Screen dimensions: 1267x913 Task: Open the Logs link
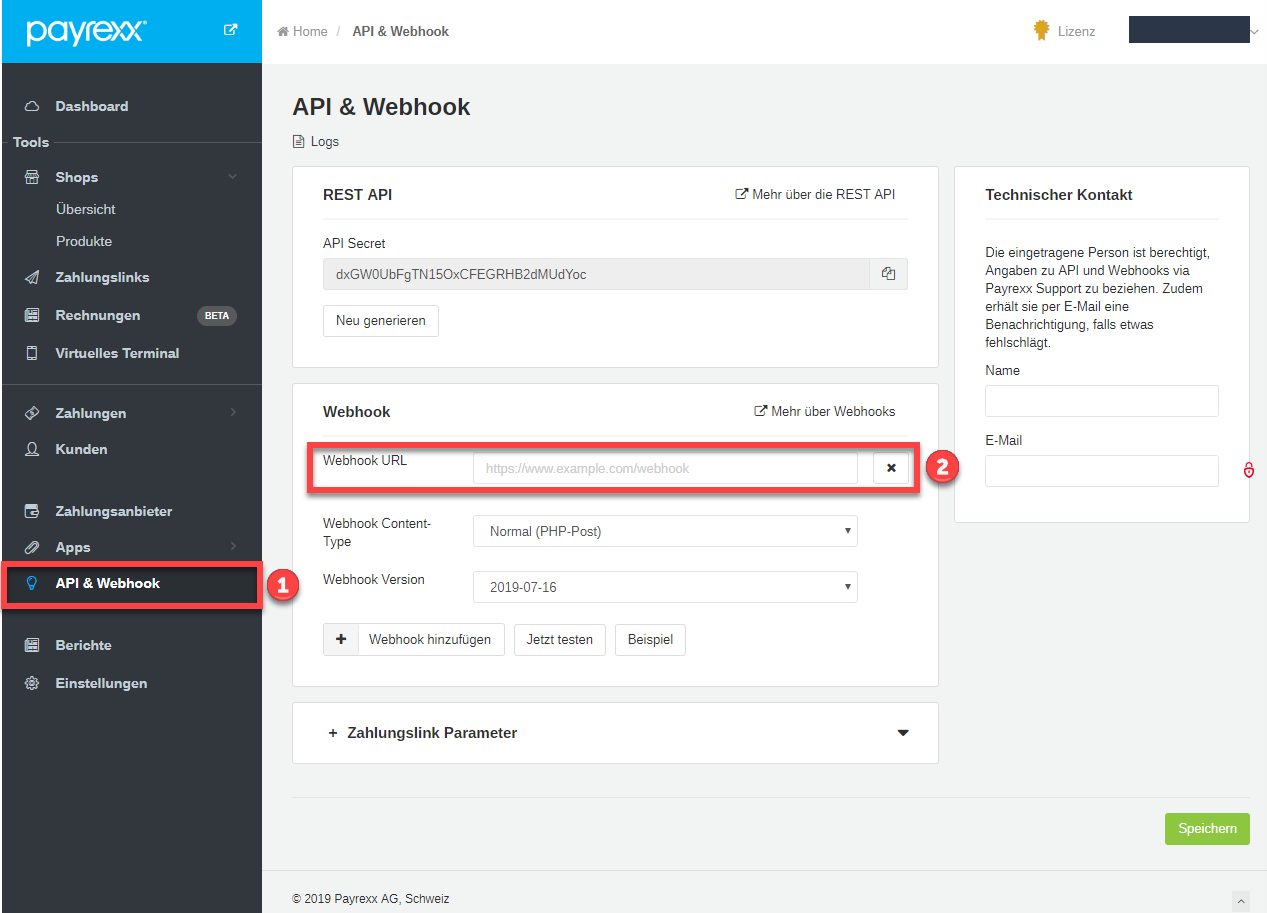(x=325, y=142)
